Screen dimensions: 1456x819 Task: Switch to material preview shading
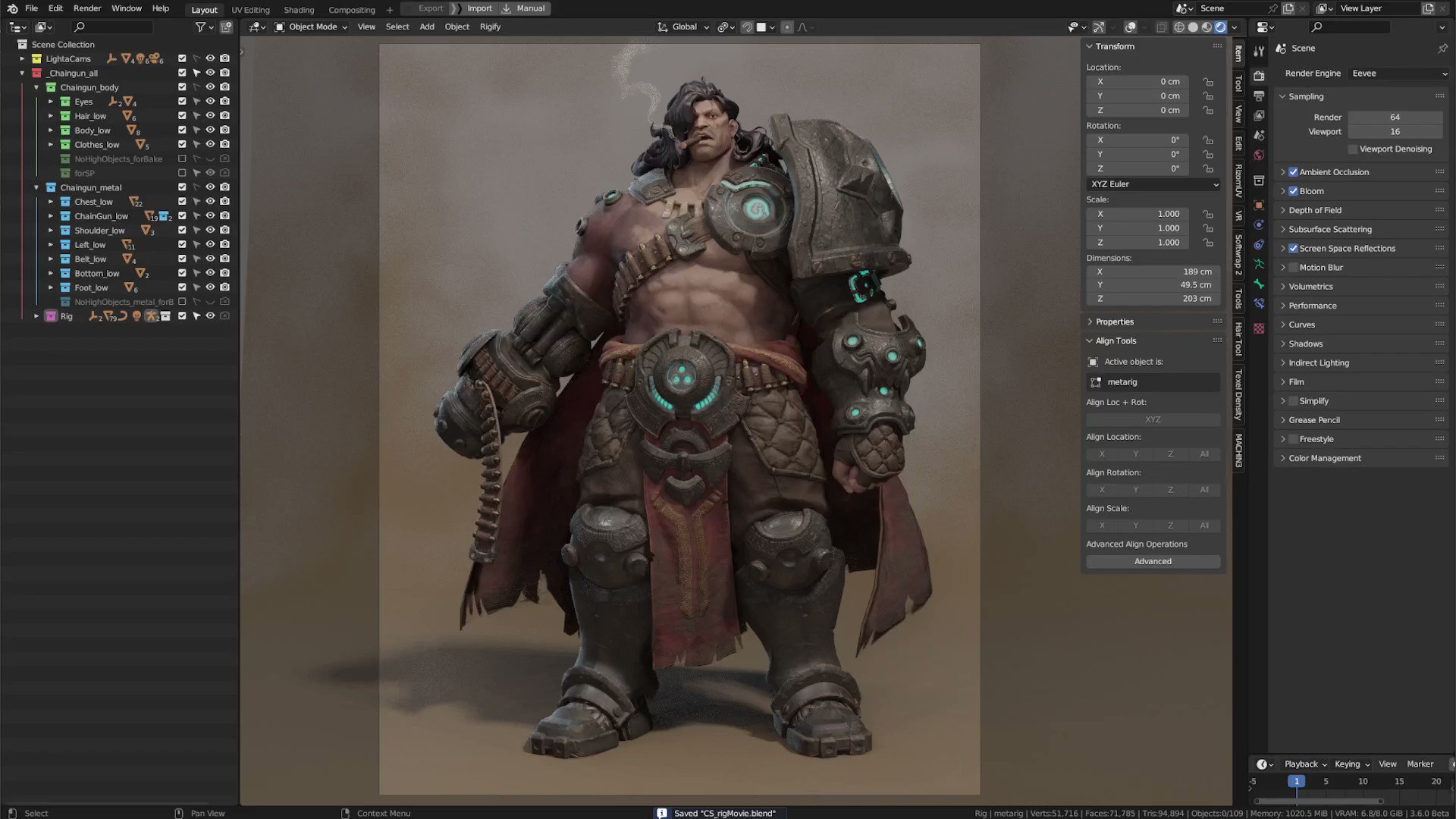point(1207,27)
